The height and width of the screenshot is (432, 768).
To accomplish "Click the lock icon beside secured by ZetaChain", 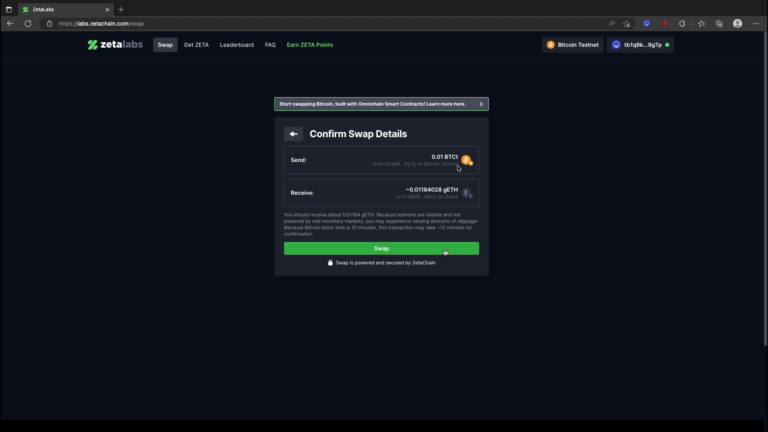I will point(330,263).
